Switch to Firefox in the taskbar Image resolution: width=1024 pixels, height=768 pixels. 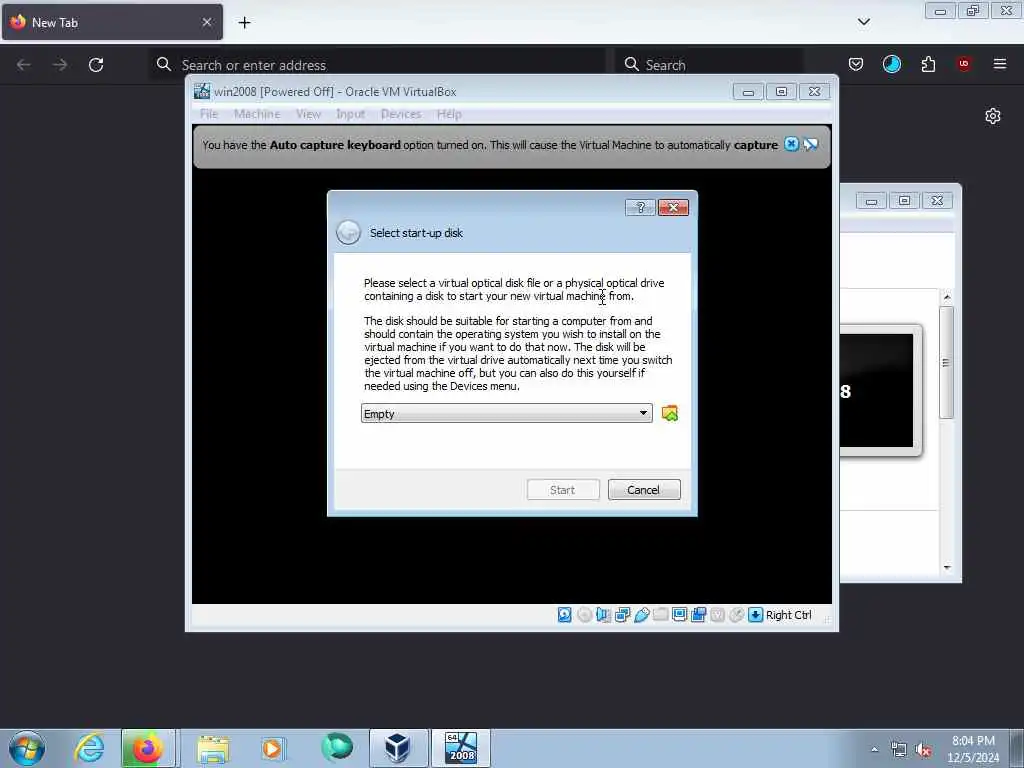pos(148,748)
